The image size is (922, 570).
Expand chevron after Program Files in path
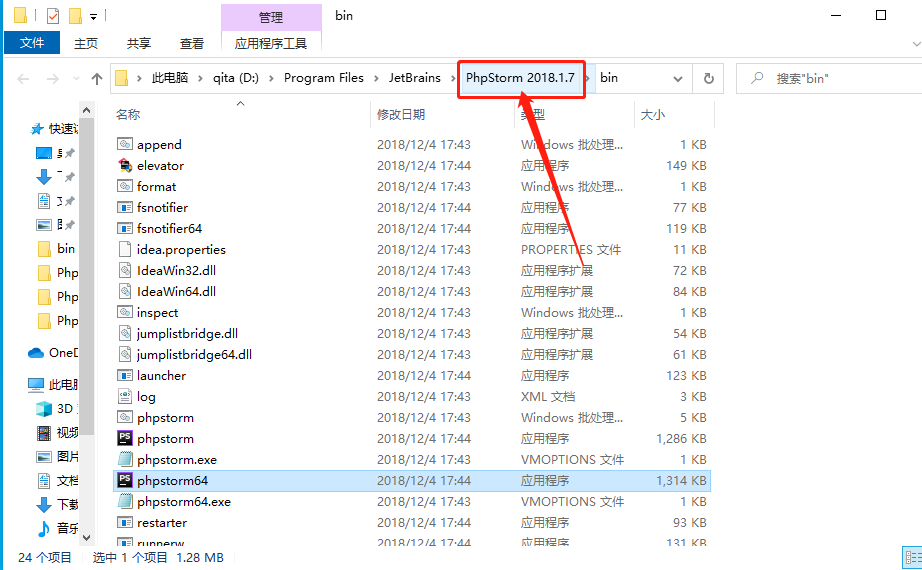coord(376,78)
